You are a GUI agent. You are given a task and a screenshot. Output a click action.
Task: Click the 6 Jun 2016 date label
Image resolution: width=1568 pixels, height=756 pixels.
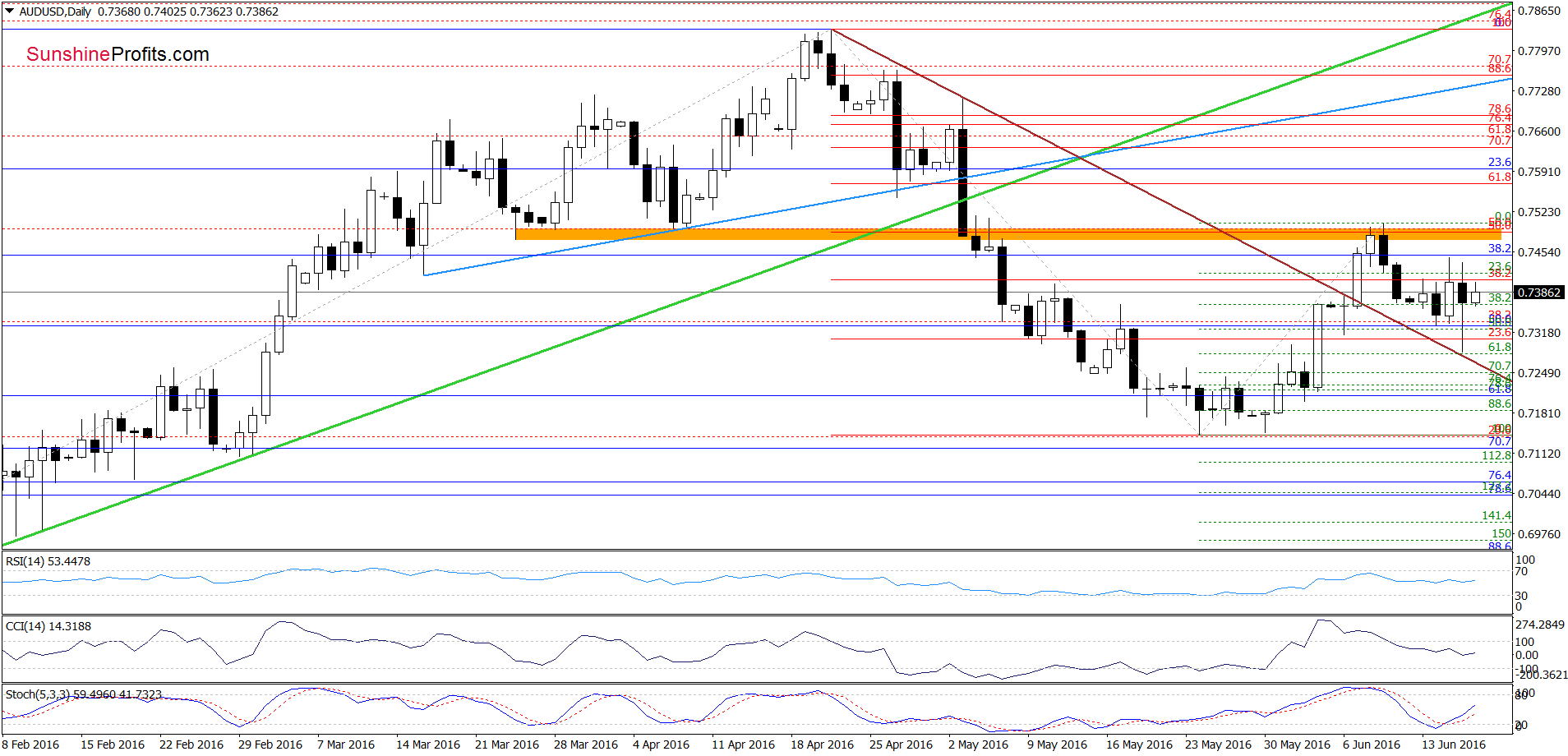coord(1372,744)
